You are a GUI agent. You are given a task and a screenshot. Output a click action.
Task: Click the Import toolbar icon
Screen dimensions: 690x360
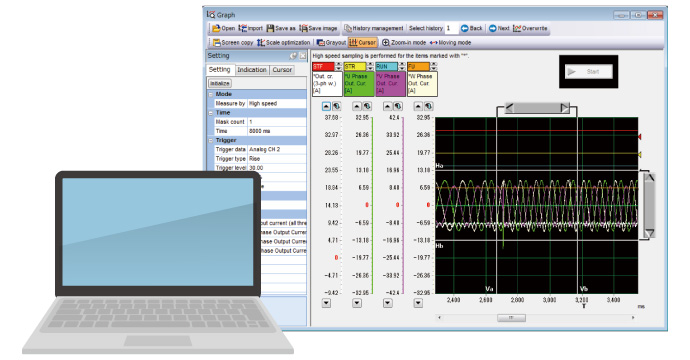click(x=242, y=28)
